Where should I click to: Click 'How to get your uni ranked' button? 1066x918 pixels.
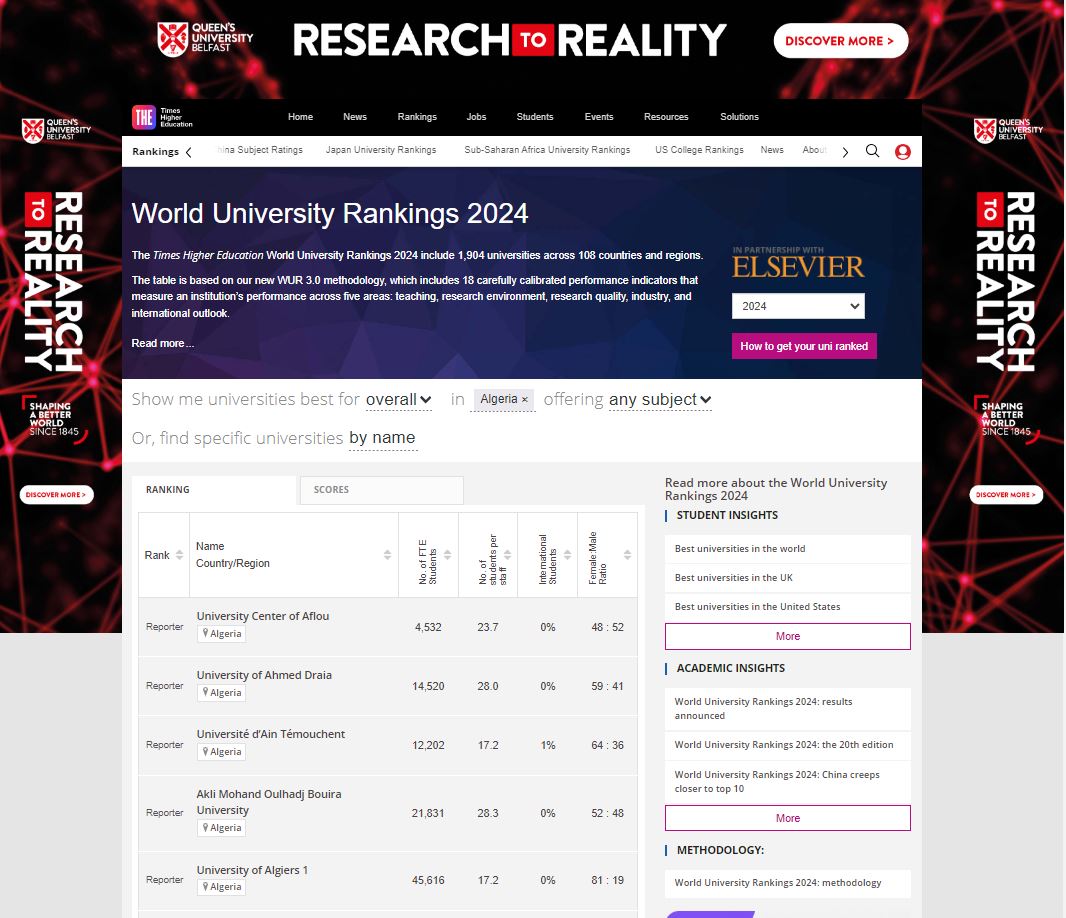click(804, 346)
